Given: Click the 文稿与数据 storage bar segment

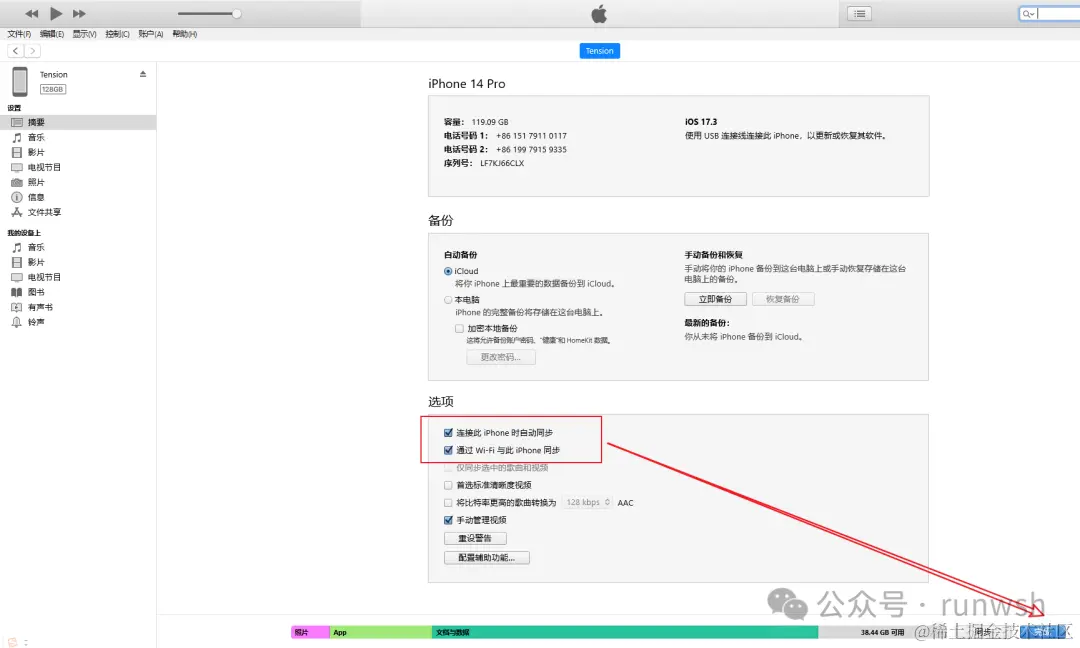Looking at the screenshot, I should (625, 632).
